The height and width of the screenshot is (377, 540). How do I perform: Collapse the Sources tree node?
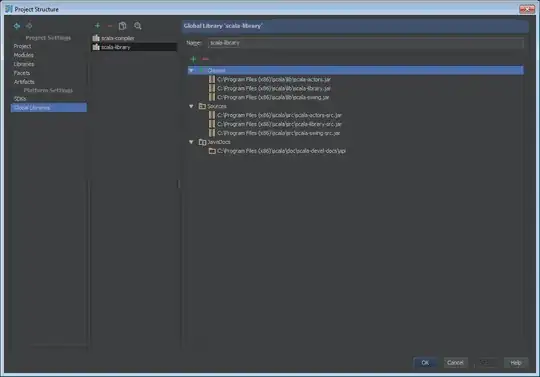[191, 106]
